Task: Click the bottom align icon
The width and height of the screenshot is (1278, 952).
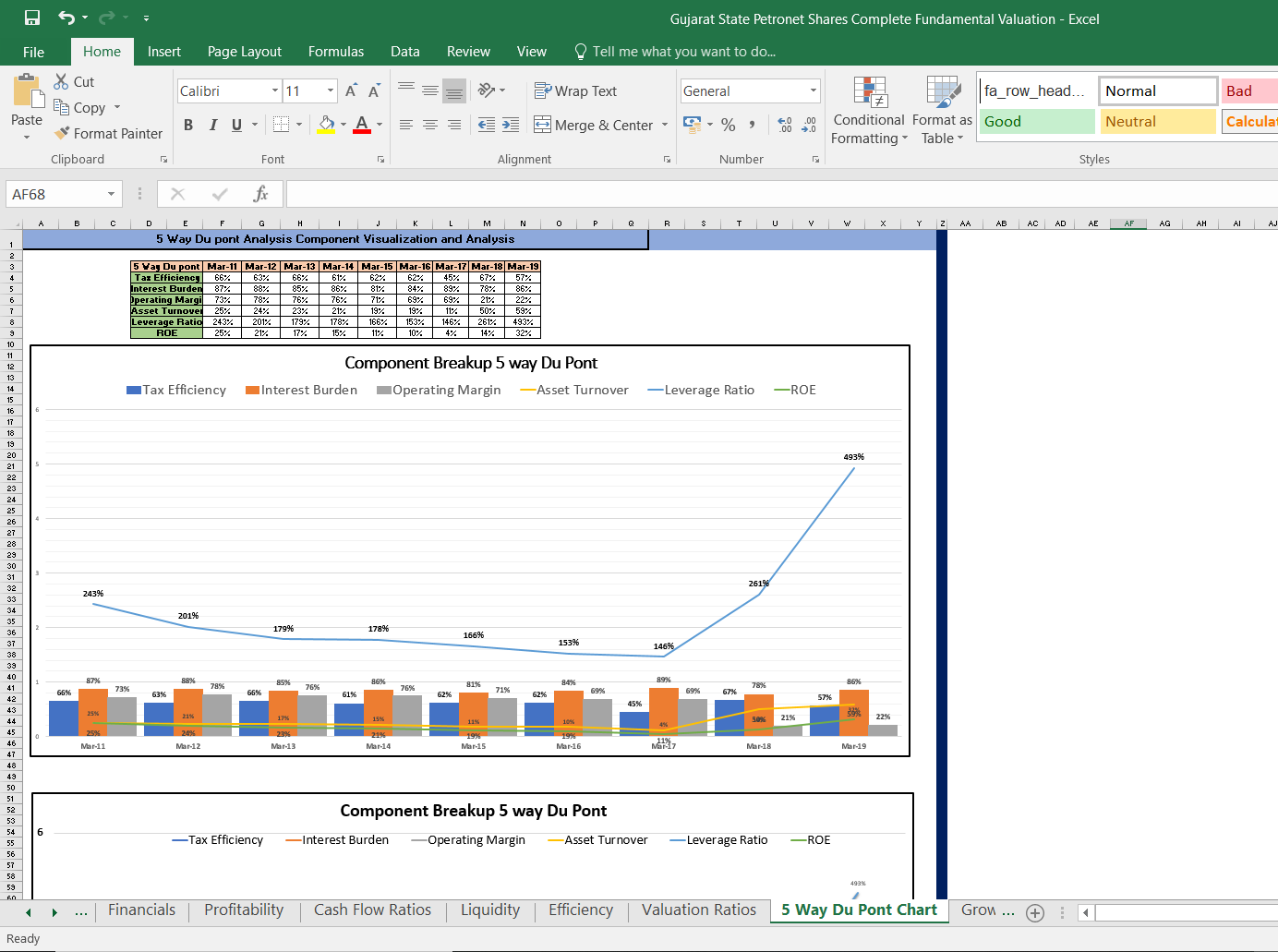Action: pos(454,90)
